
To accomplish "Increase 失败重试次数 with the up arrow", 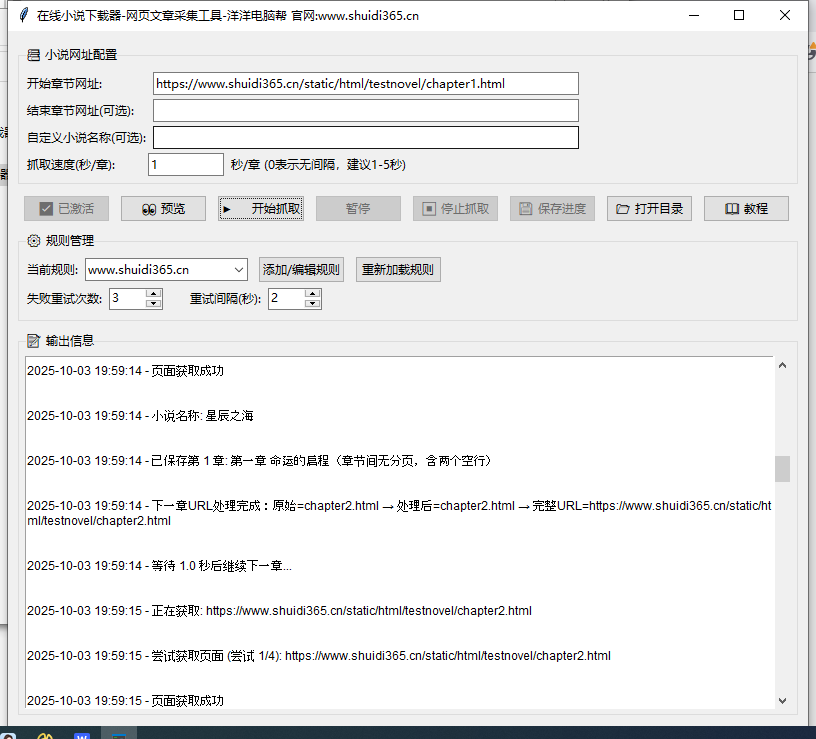I will tap(153, 293).
